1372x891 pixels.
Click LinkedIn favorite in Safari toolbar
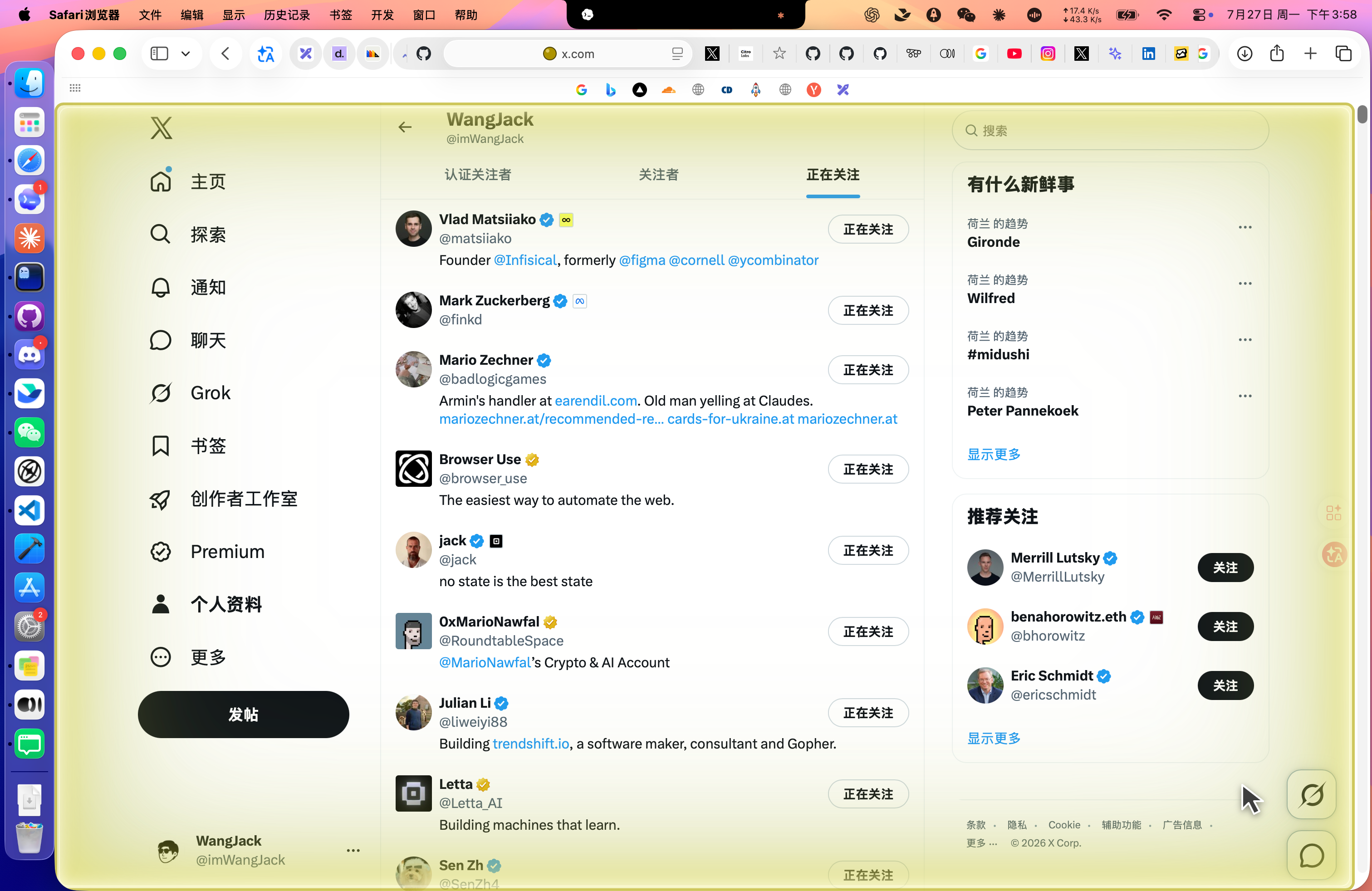[x=1148, y=54]
